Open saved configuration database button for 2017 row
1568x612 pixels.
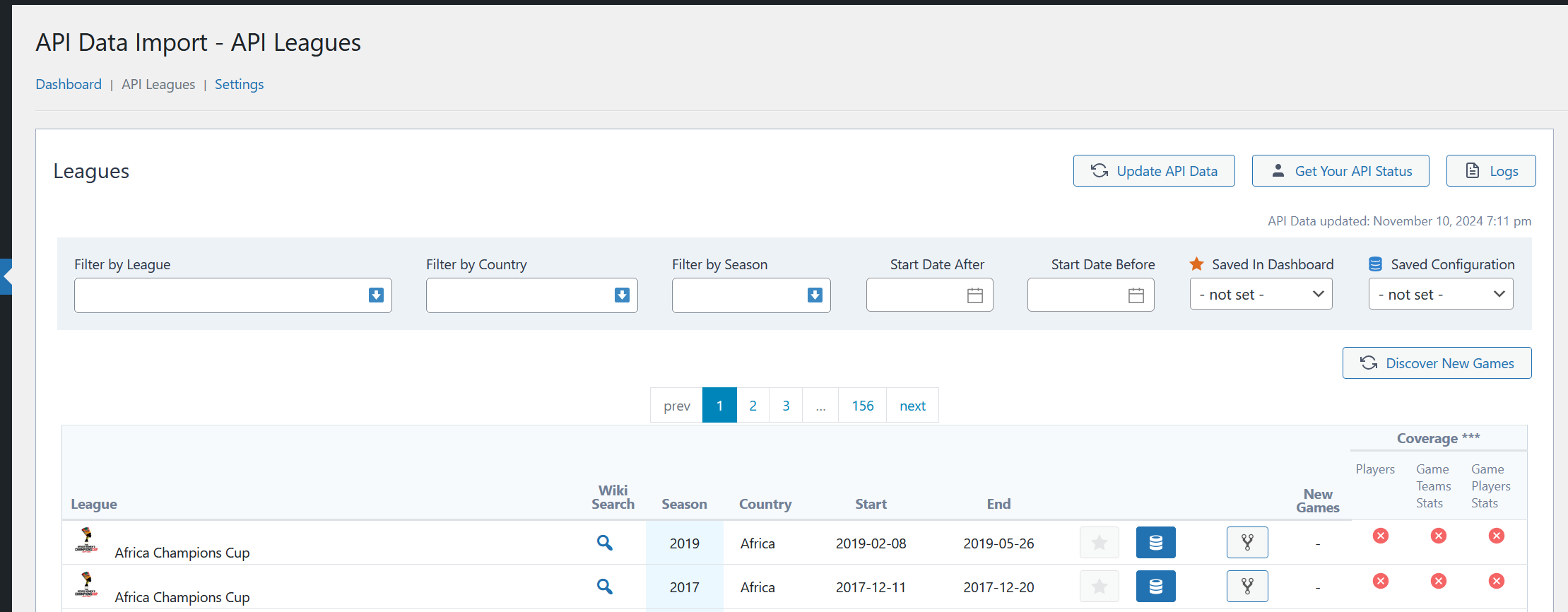pyautogui.click(x=1155, y=587)
